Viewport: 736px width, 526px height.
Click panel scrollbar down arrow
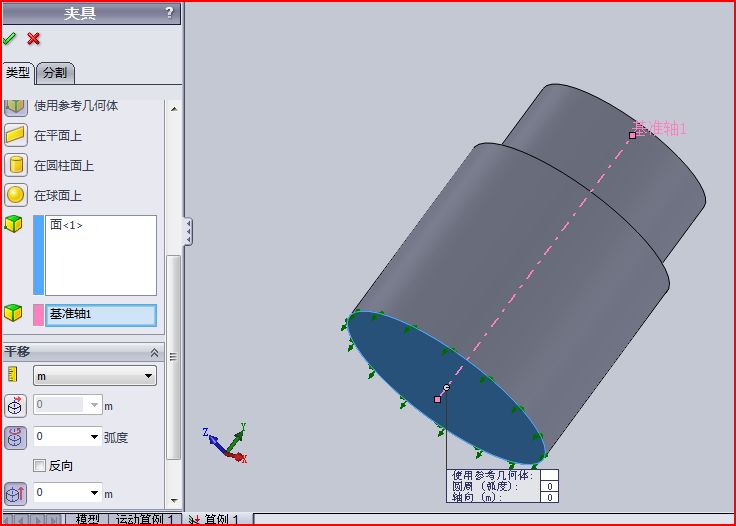[174, 501]
